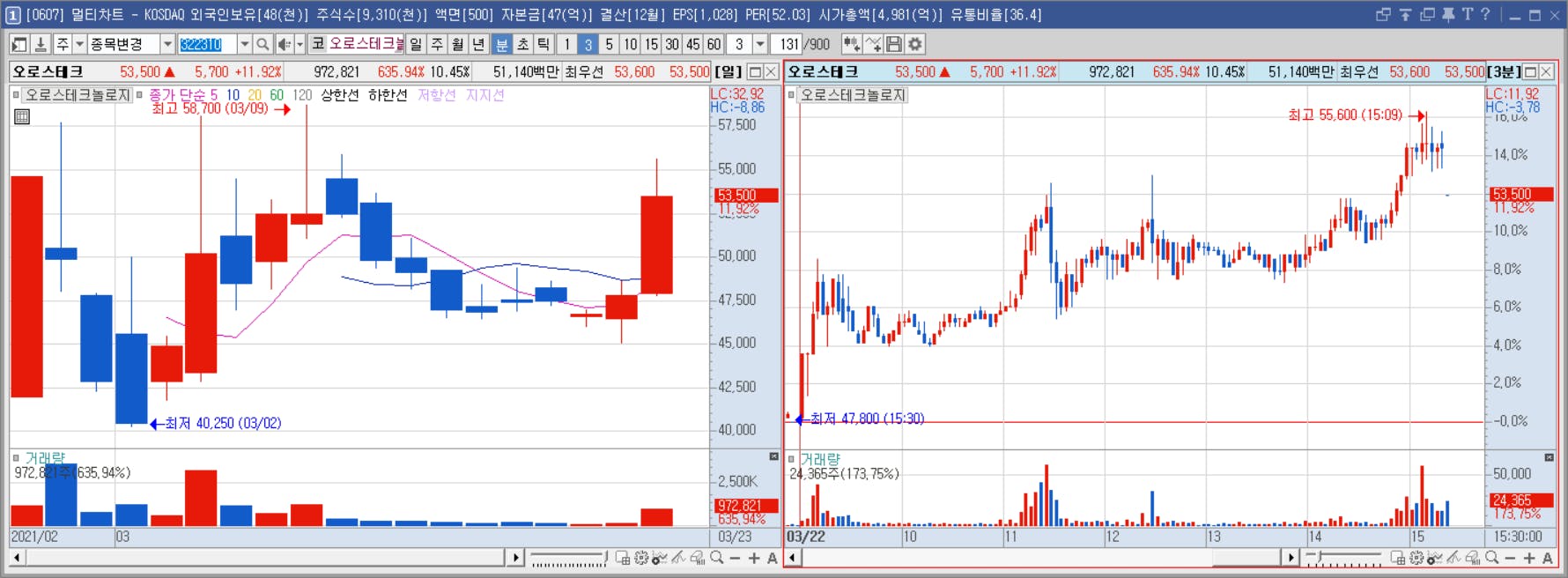Click the A auto-scale icon in left chart
Viewport: 1568px width, 578px height.
point(772,558)
